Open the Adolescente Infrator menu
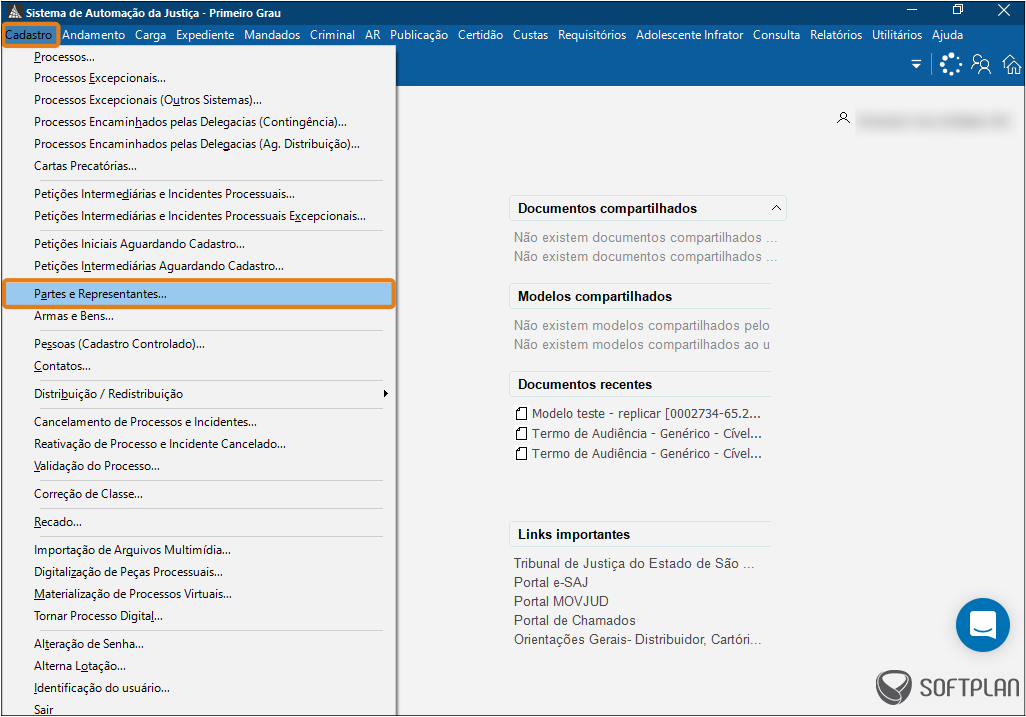The width and height of the screenshot is (1026, 717). tap(690, 35)
